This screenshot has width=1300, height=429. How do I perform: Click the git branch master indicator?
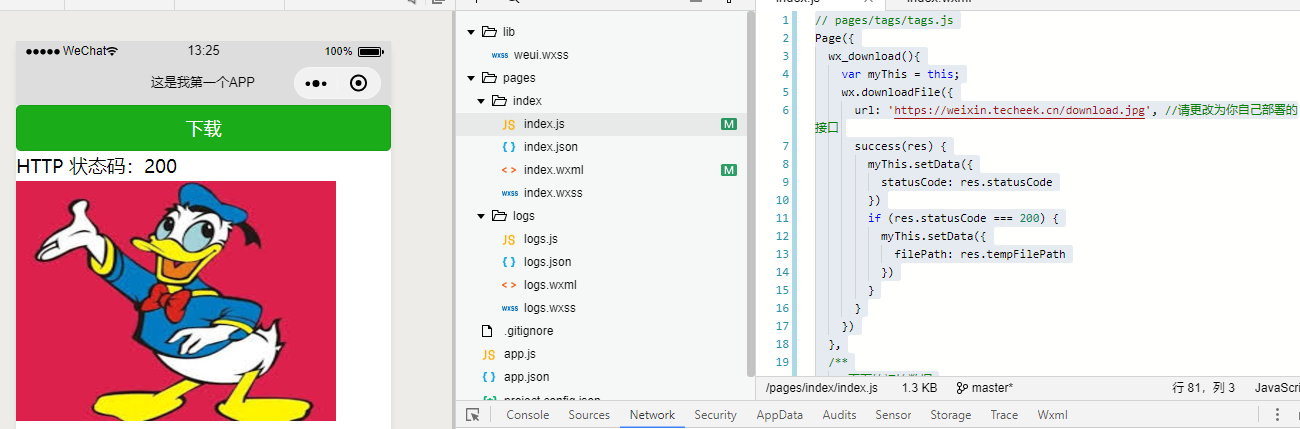(x=984, y=387)
